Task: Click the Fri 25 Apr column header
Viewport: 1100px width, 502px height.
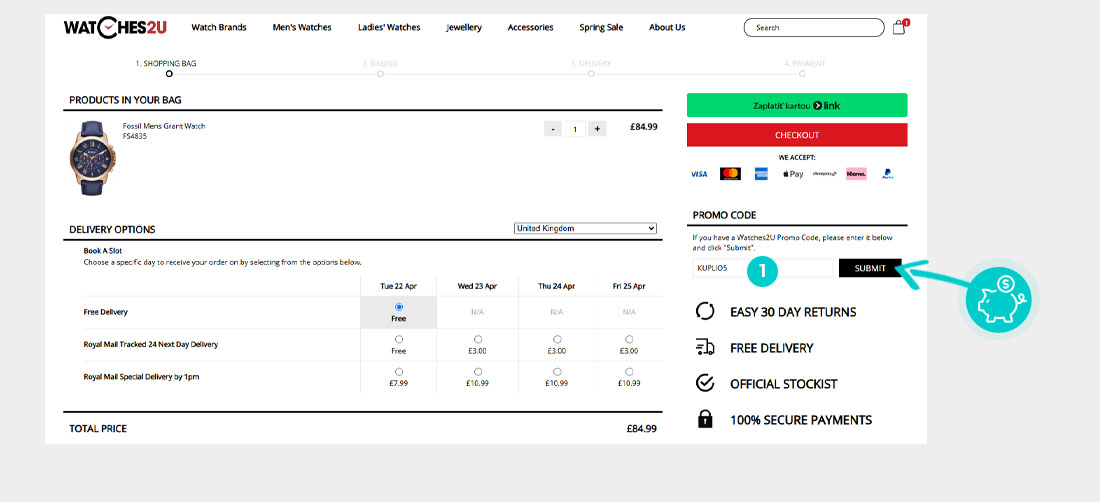Action: tap(629, 286)
